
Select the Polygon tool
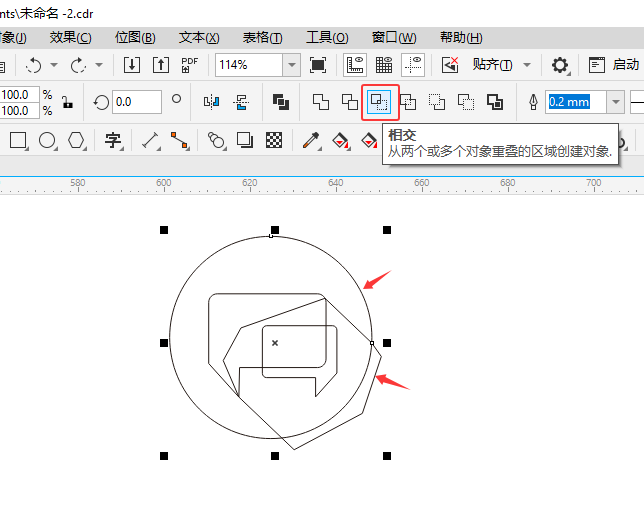click(x=76, y=140)
